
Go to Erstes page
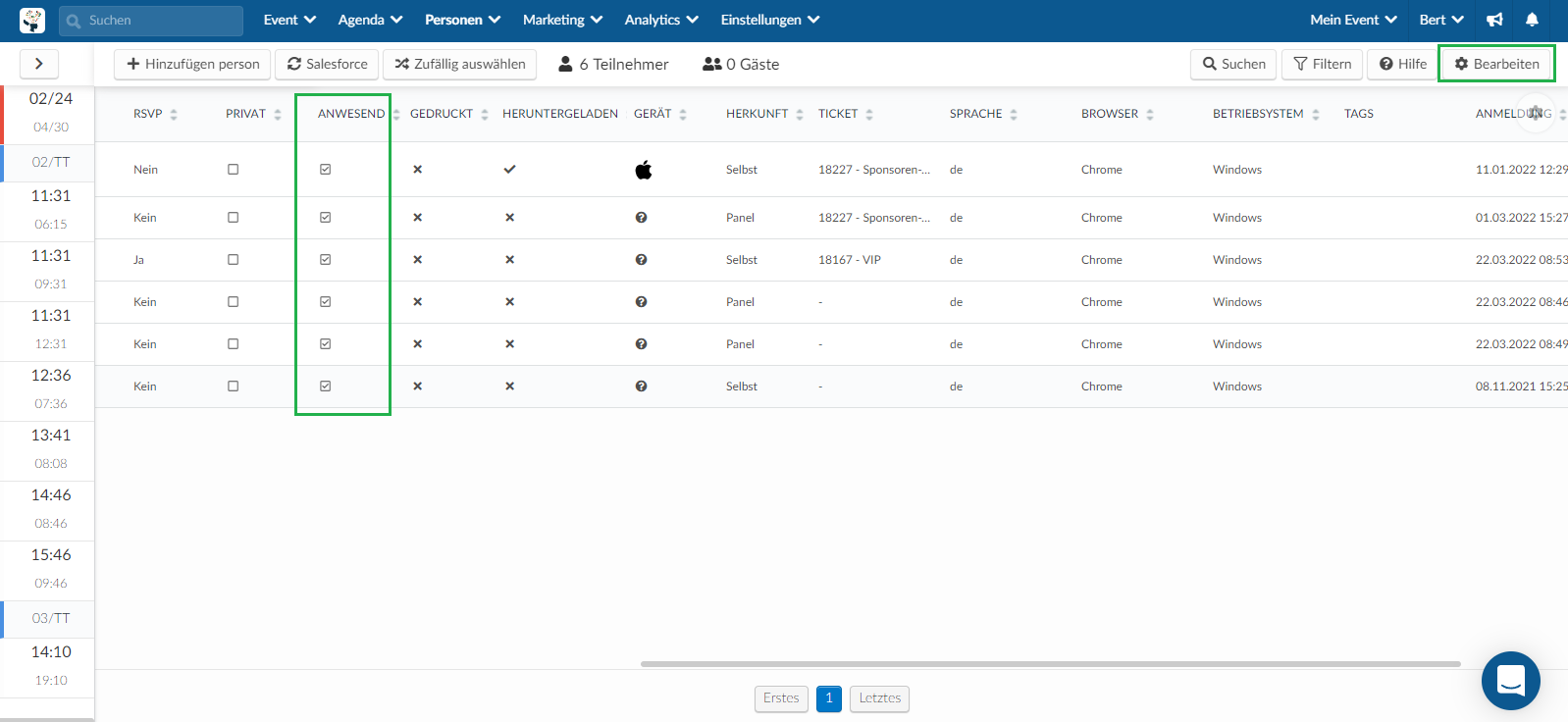click(x=781, y=698)
